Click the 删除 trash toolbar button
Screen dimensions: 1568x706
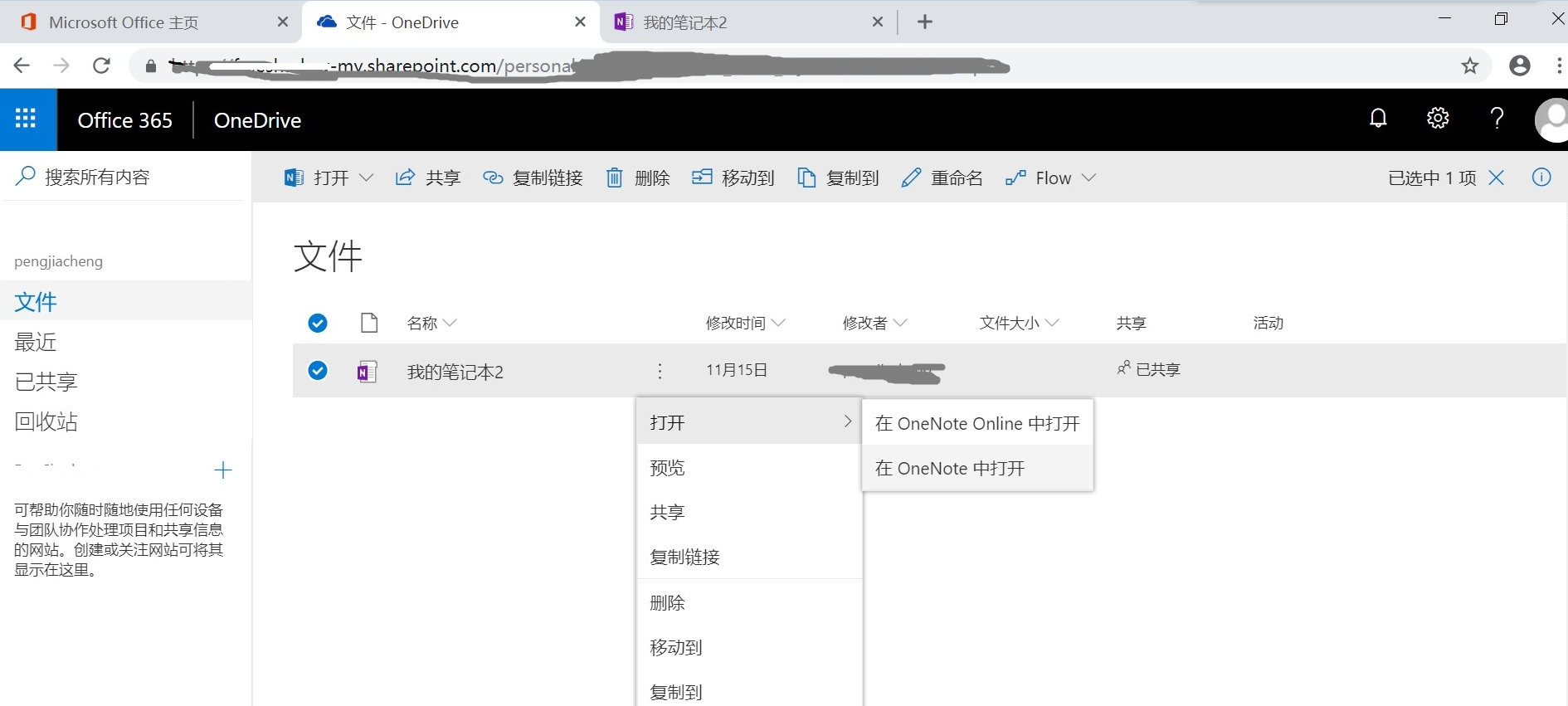[637, 178]
